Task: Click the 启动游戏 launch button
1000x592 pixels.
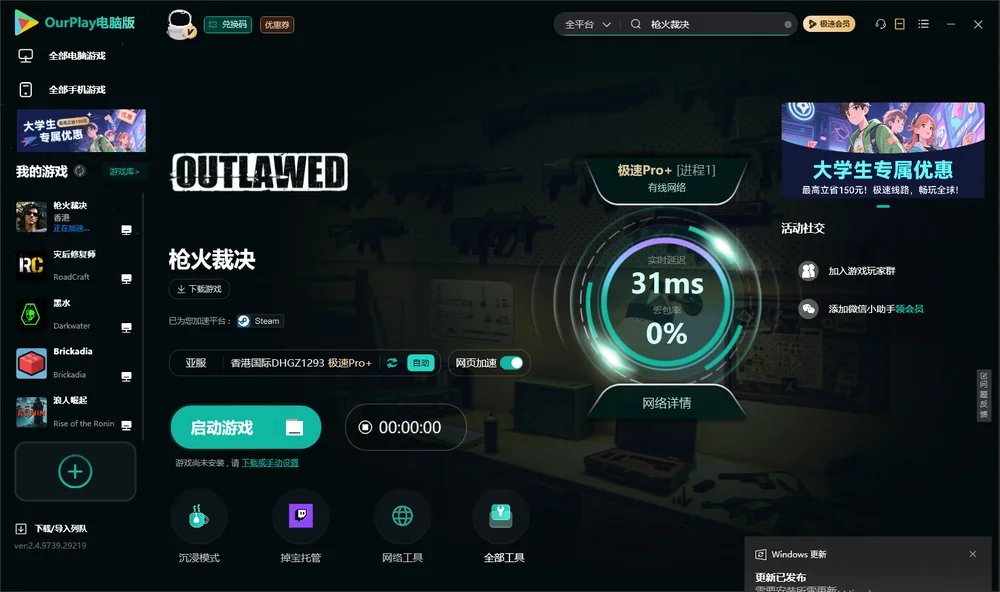Action: [246, 427]
